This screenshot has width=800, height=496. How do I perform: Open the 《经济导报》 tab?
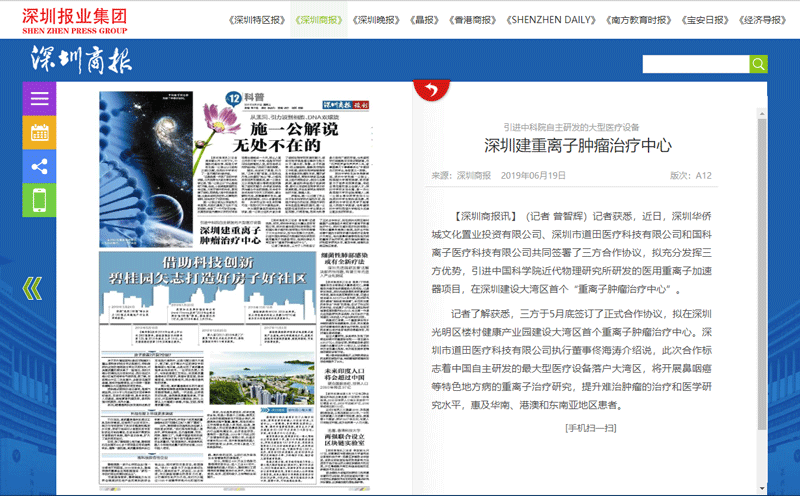762,20
